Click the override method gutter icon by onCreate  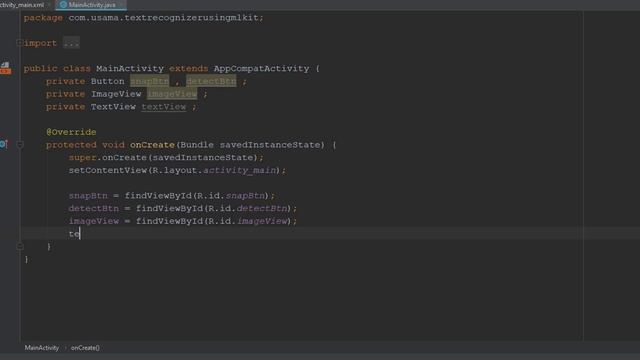(x=3, y=144)
